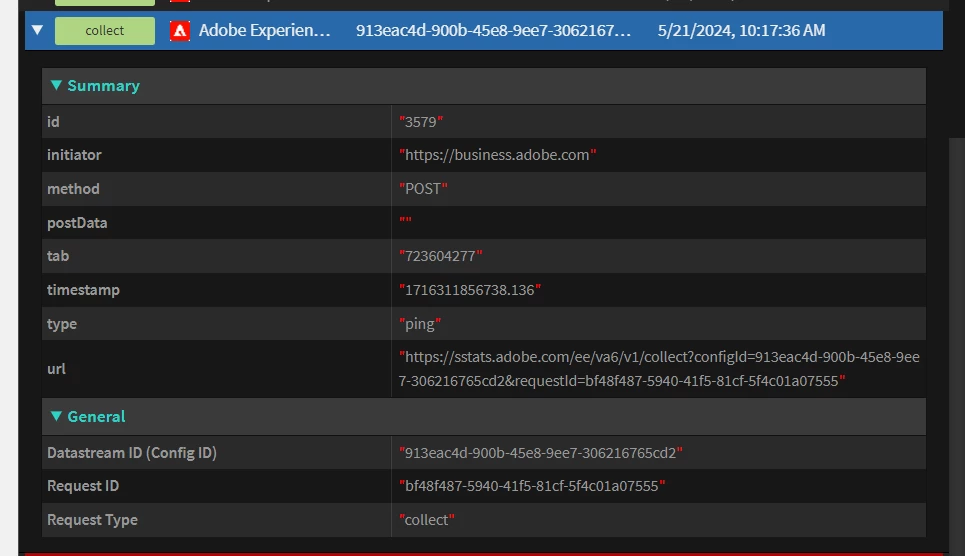
Task: Select the "POST" method value
Action: [423, 189]
